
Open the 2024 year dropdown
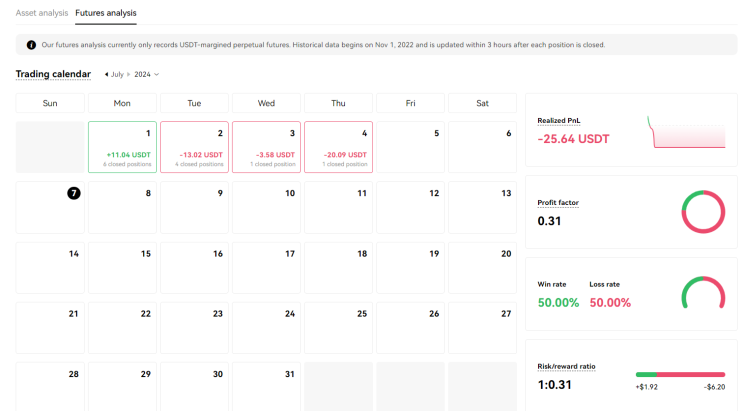[x=146, y=74]
